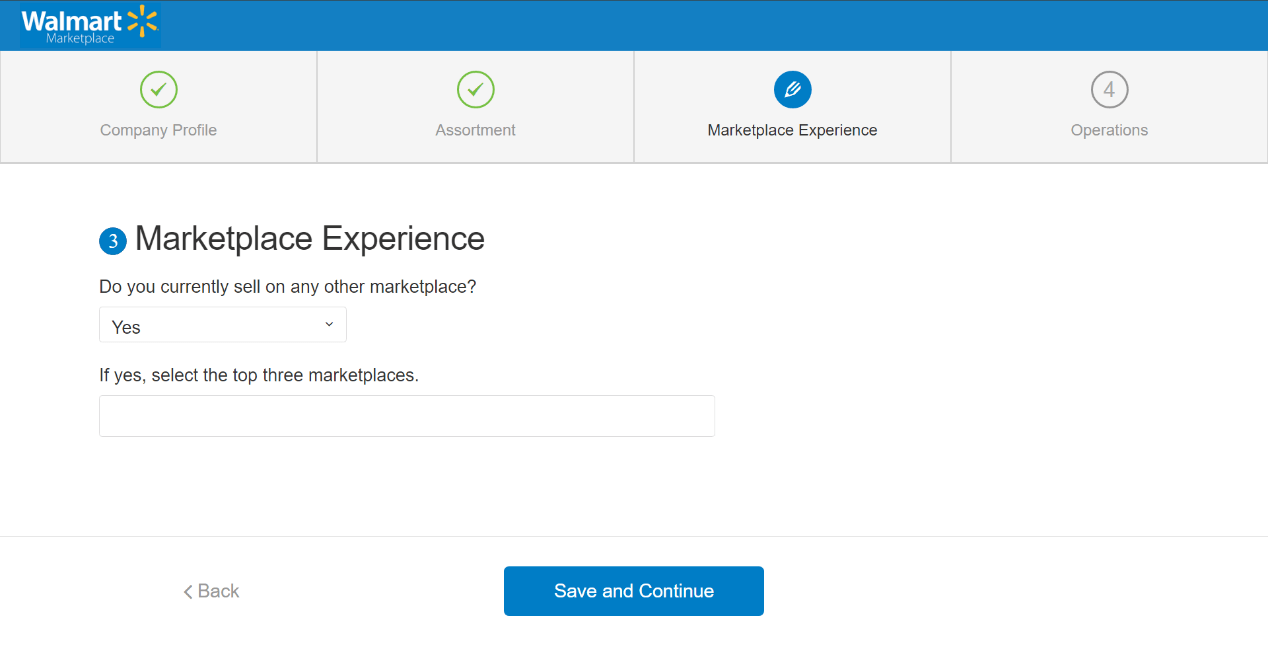Open the sell on other marketplace dropdown
Viewport: 1268px width, 645px height.
point(223,325)
